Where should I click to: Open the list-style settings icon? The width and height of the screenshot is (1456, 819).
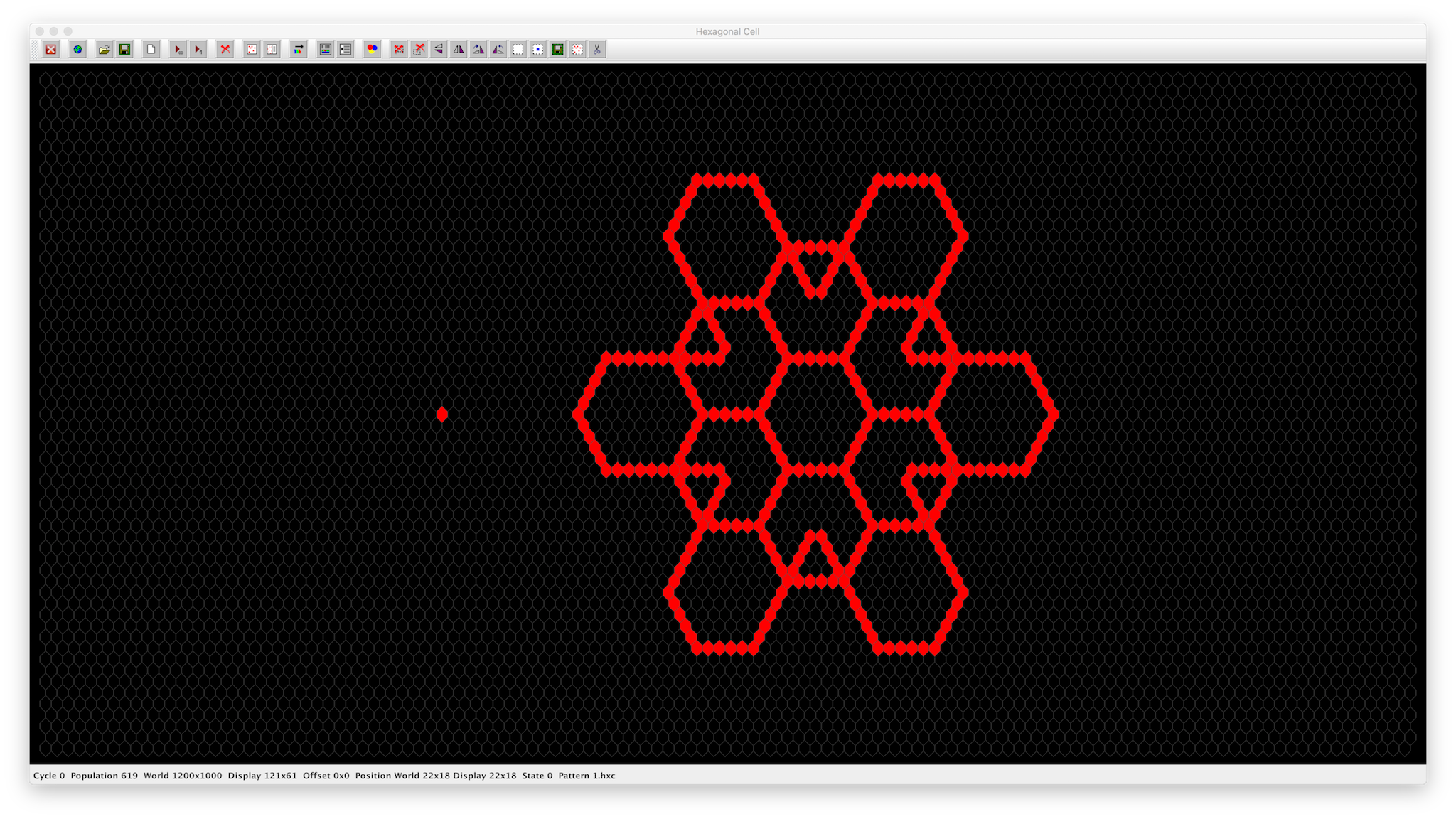(x=346, y=50)
